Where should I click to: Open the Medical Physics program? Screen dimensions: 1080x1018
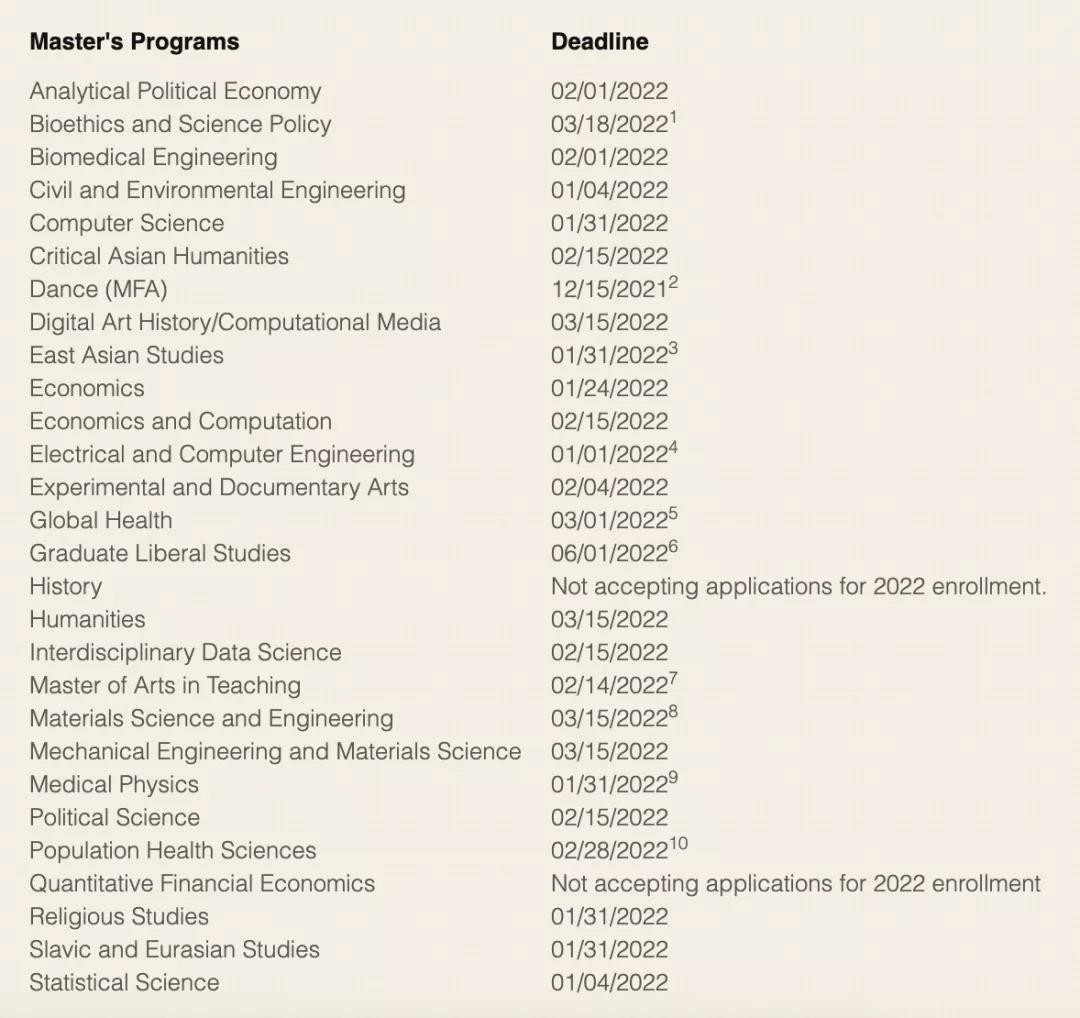point(114,784)
